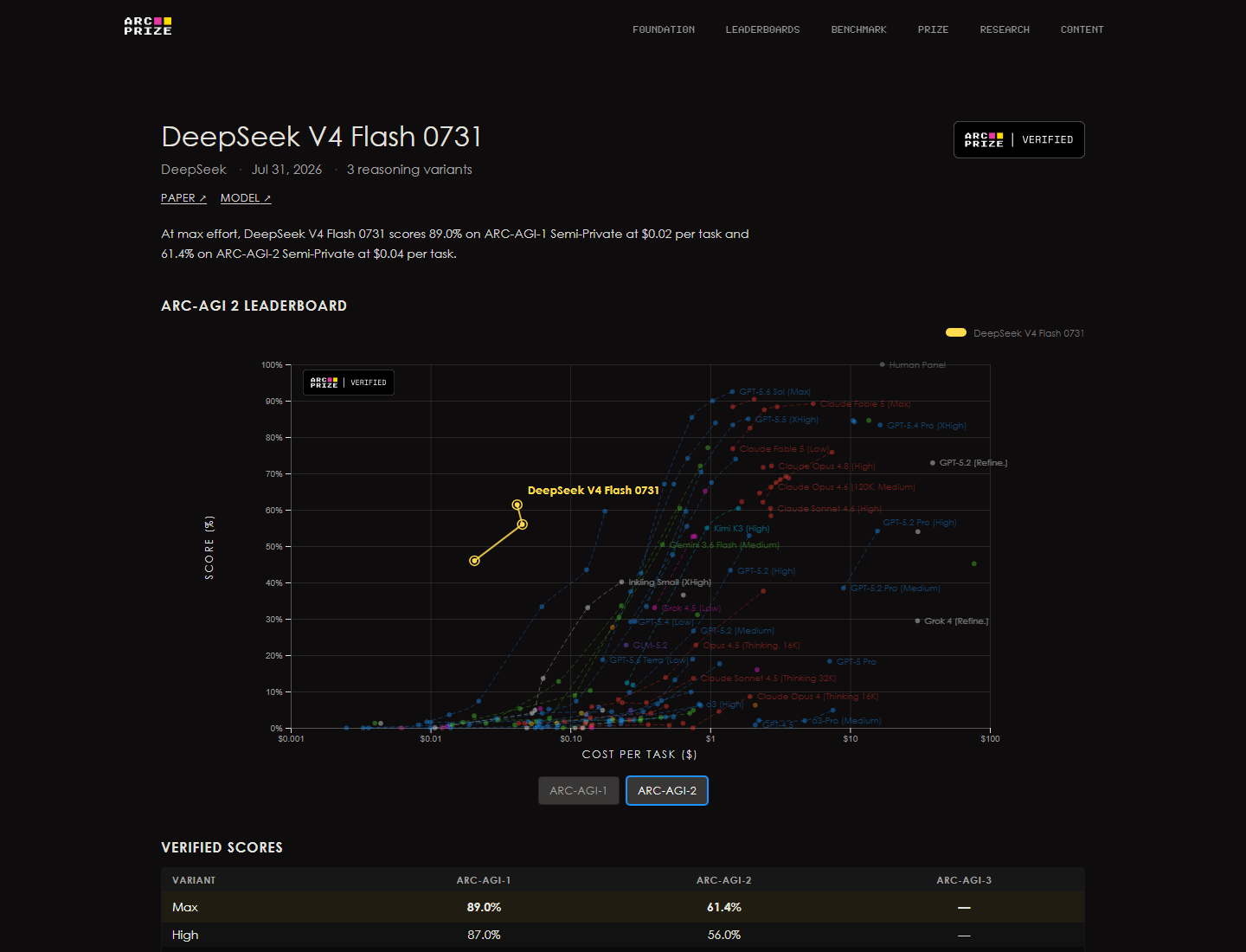Open the Research nav item
Viewport: 1246px width, 952px height.
pyautogui.click(x=1005, y=29)
